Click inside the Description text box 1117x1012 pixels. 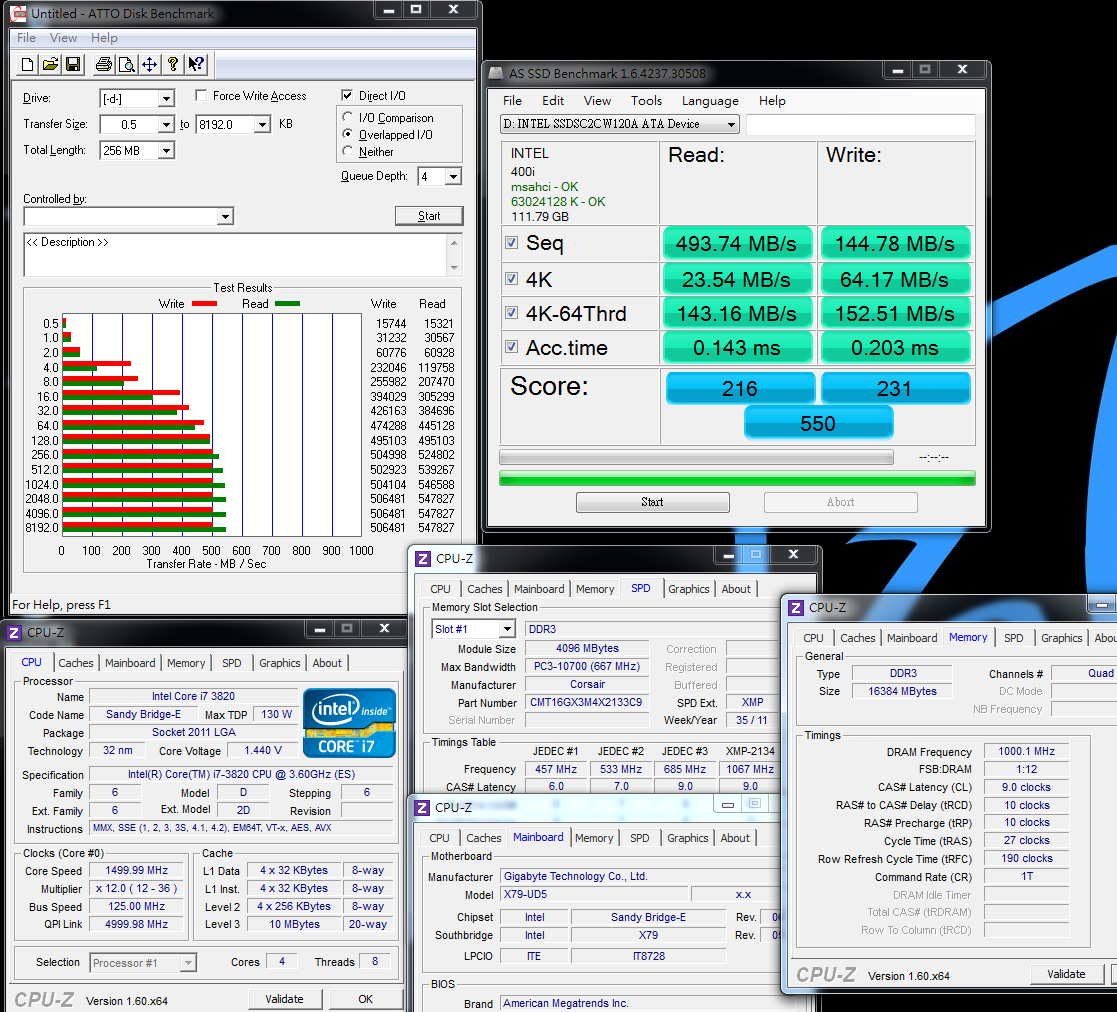click(235, 255)
